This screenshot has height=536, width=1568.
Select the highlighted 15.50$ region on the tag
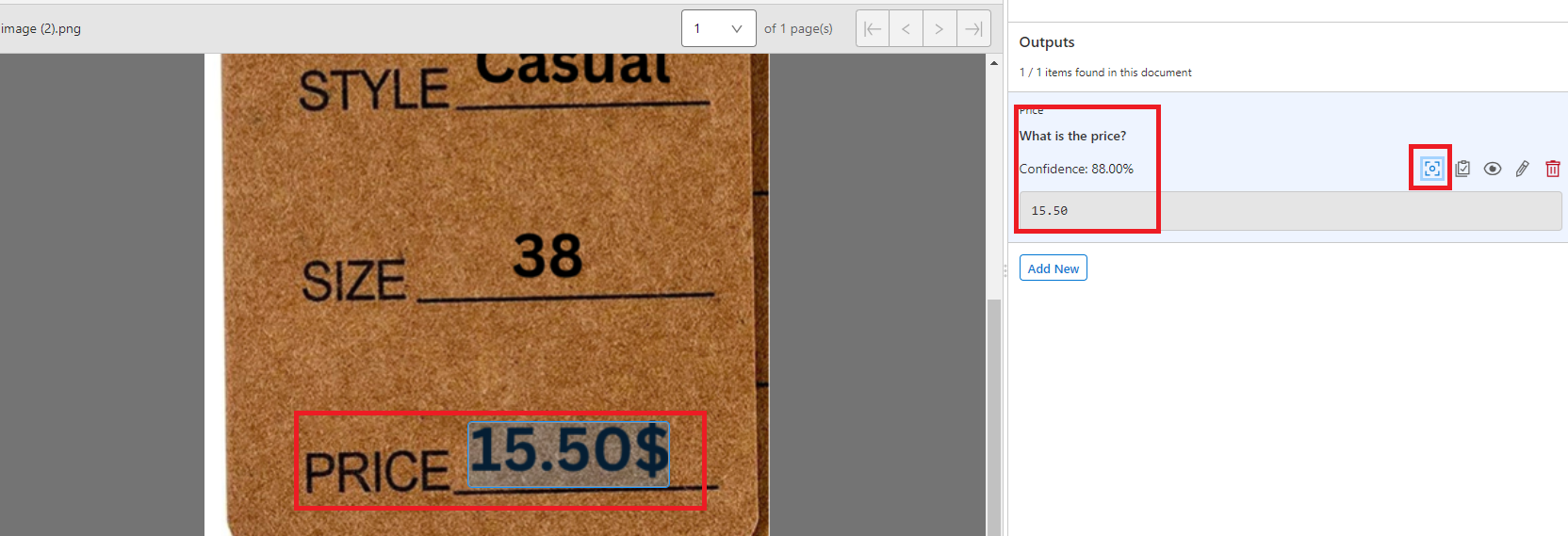tap(568, 454)
